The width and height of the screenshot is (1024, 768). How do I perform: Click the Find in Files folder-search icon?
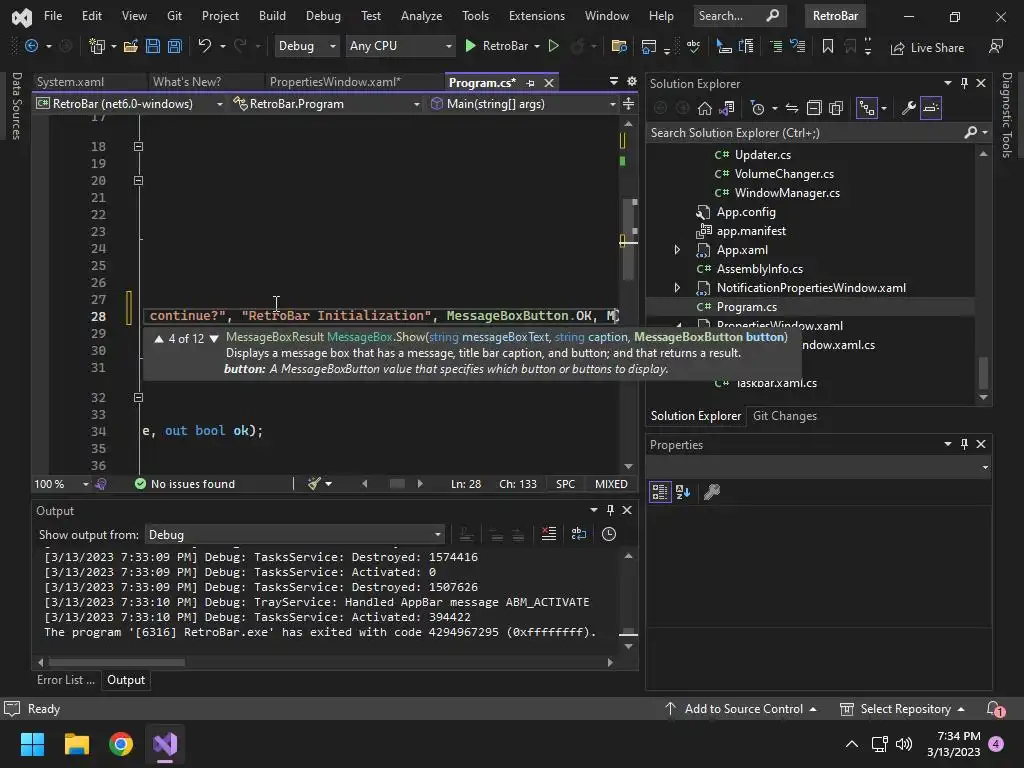point(618,46)
